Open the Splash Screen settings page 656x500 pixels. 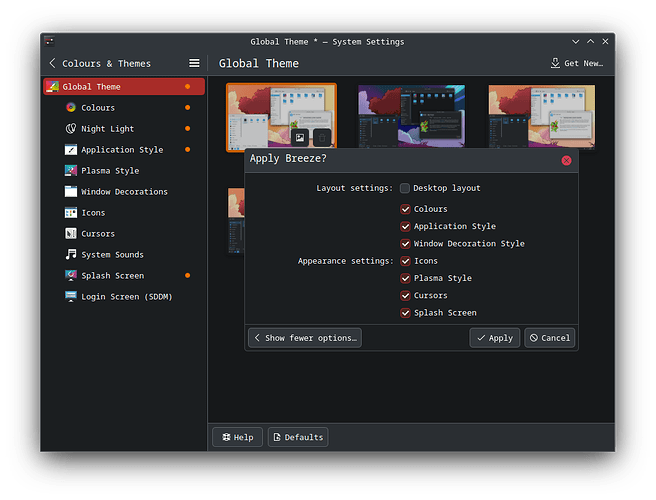point(124,275)
